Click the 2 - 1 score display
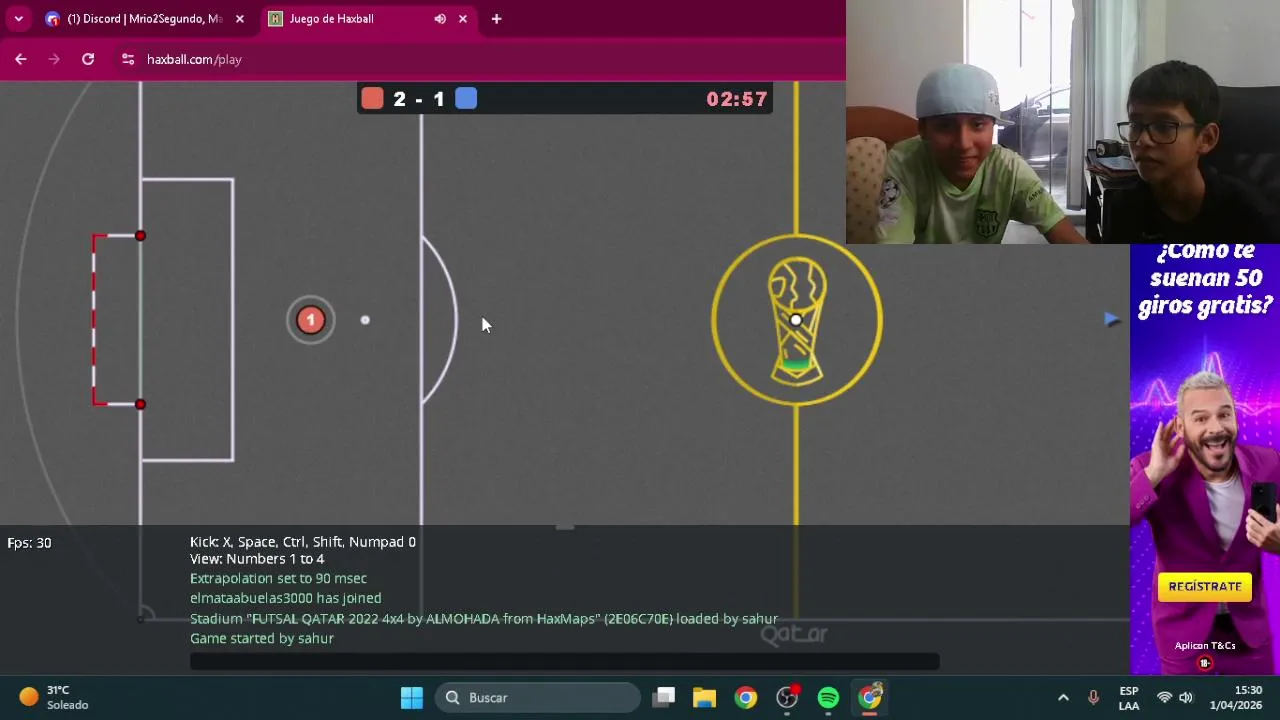This screenshot has height=720, width=1280. 419,99
